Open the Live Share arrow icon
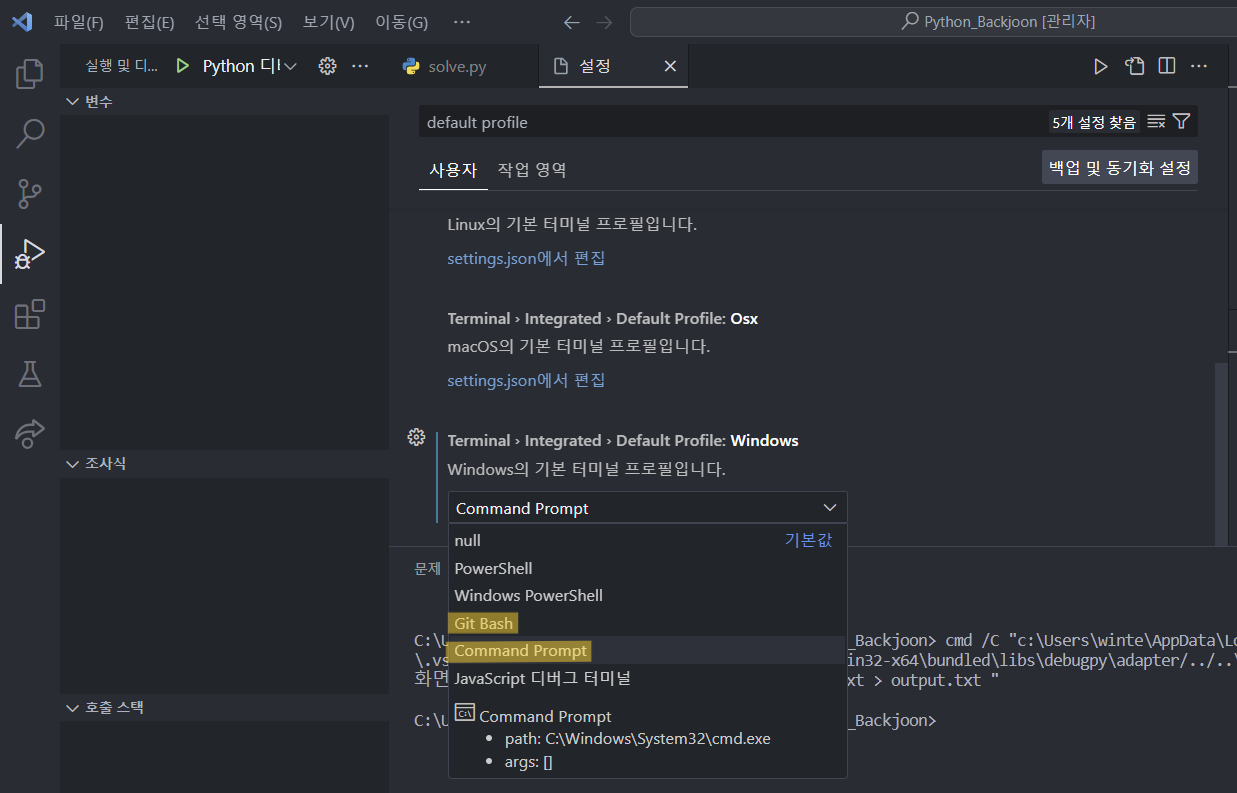The height and width of the screenshot is (793, 1237). [30, 433]
